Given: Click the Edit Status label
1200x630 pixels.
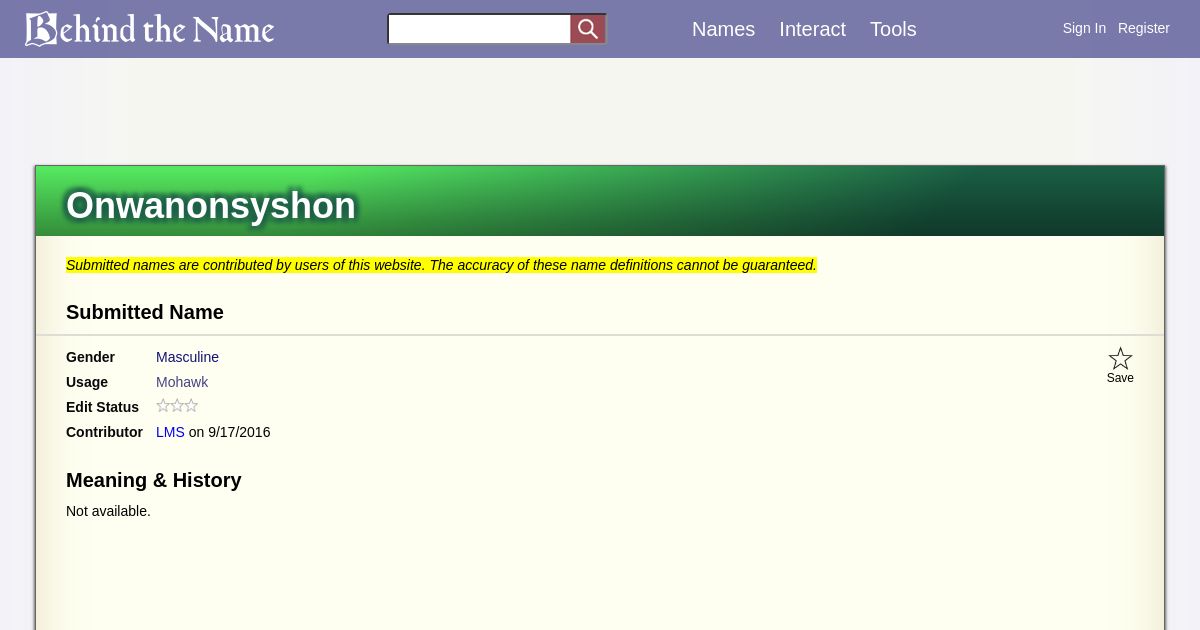Looking at the screenshot, I should pyautogui.click(x=102, y=407).
